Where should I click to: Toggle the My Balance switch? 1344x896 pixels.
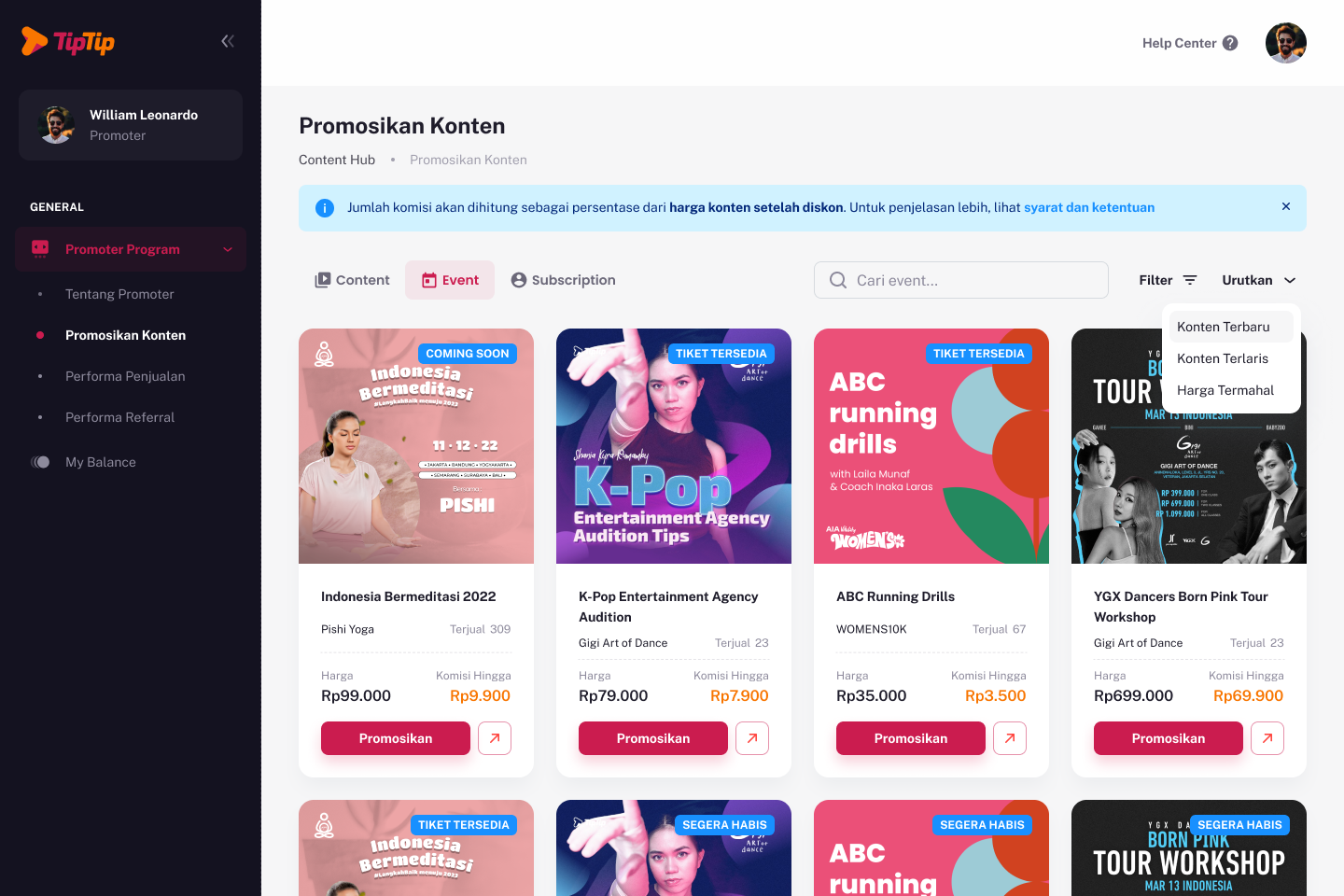pos(40,462)
